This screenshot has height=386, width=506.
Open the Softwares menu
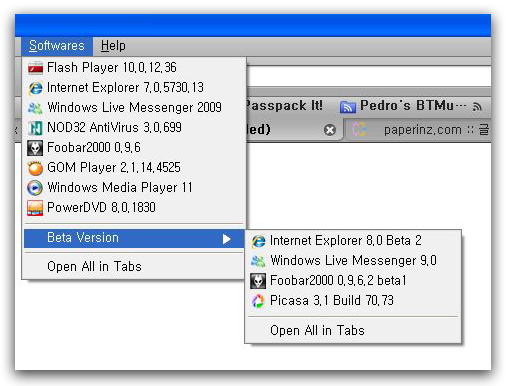pyautogui.click(x=57, y=46)
